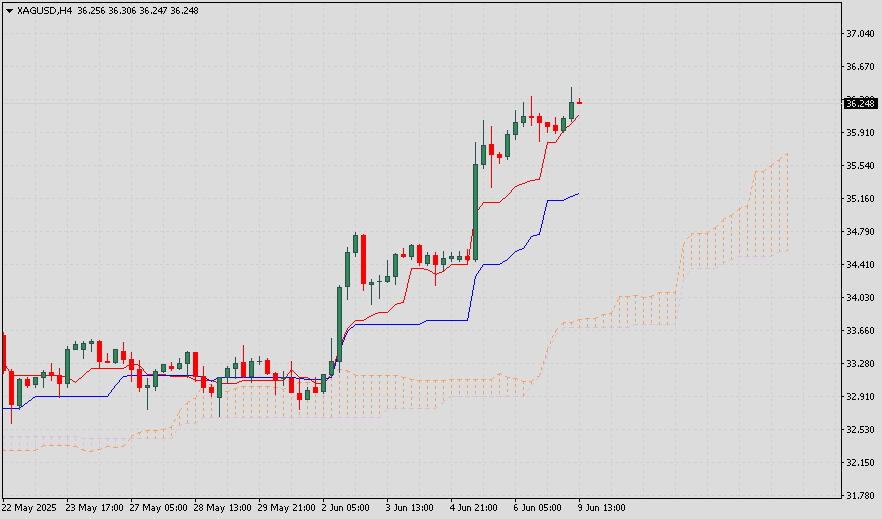
Task: Select the 9 Jun 13:00 time label
Action: click(602, 508)
